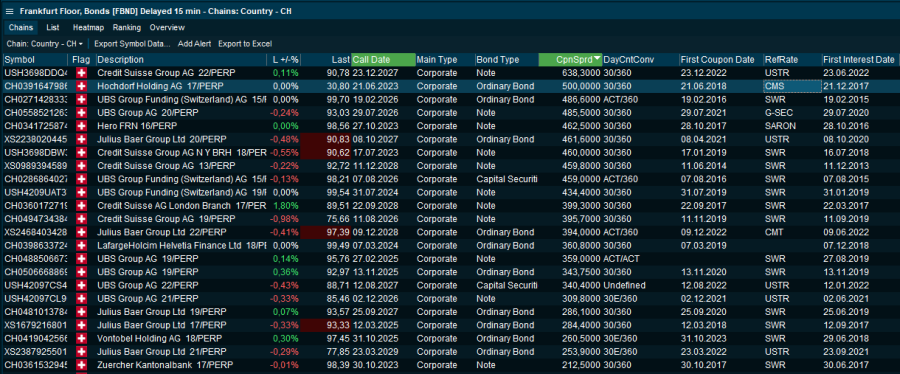900x374 pixels.
Task: Click the 1,80% change value
Action: [x=285, y=205]
